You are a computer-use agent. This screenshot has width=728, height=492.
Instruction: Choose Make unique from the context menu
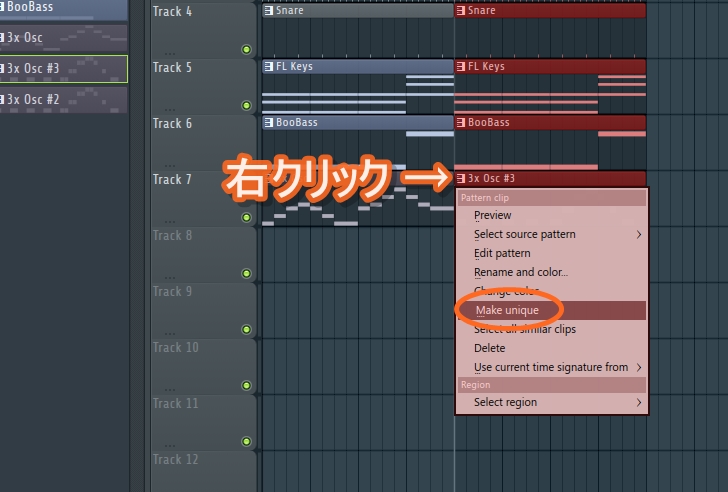pos(507,310)
